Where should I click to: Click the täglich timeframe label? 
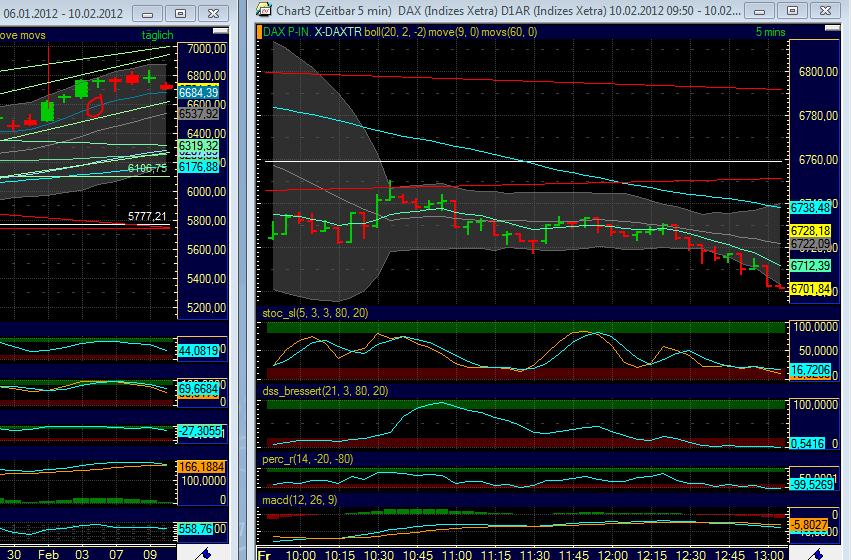[x=157, y=35]
